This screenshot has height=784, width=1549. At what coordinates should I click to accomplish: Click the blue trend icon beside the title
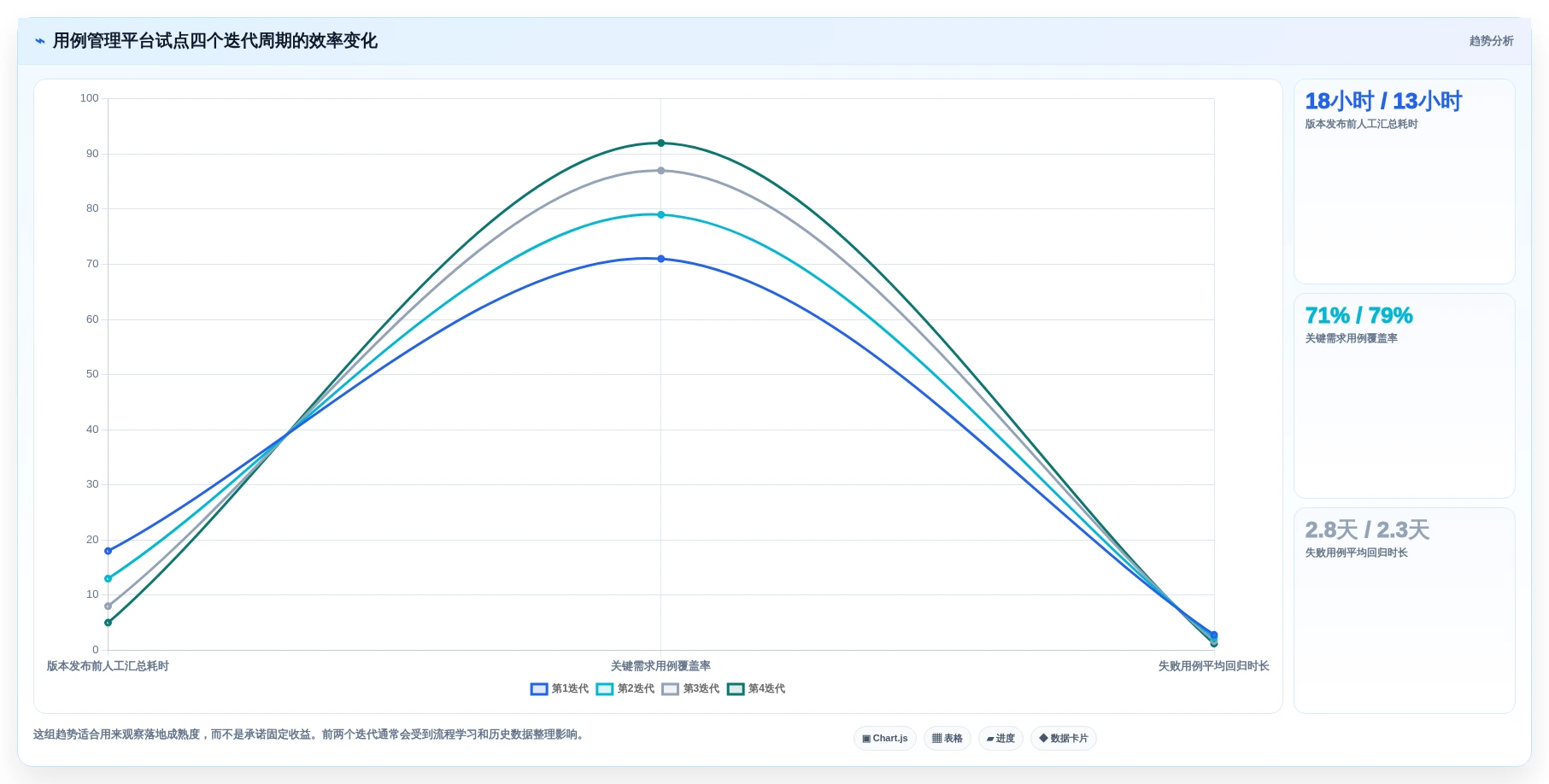pos(40,41)
